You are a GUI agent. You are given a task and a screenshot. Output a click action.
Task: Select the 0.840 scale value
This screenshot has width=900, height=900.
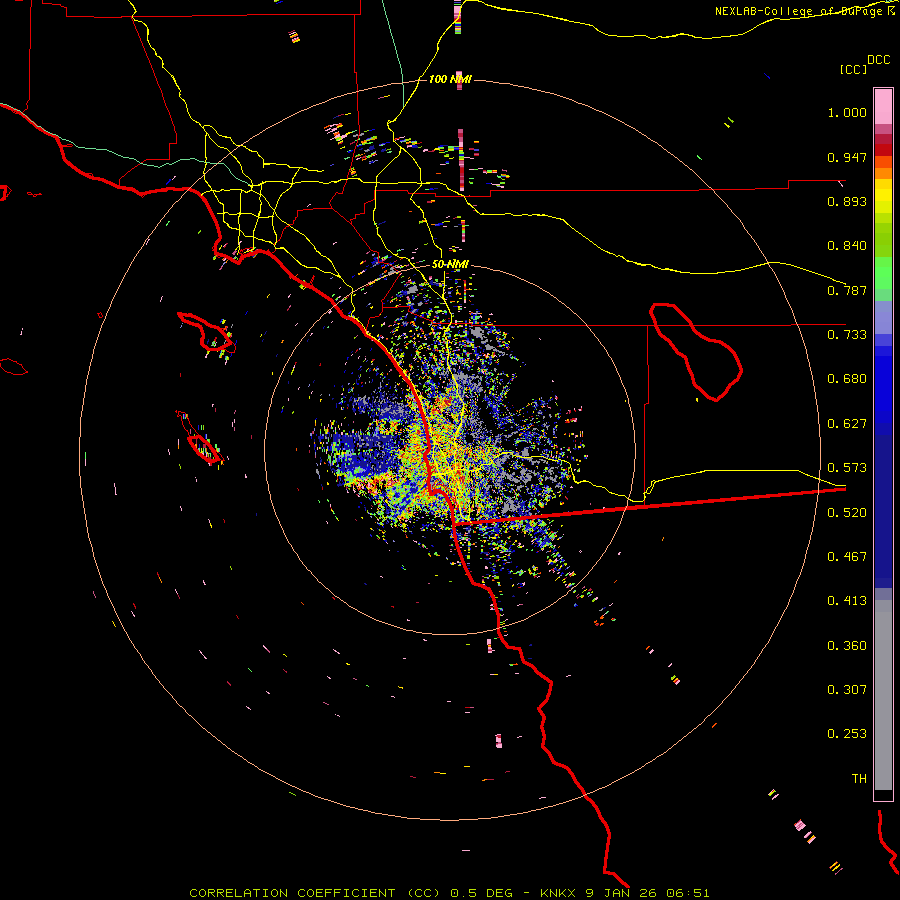pos(847,246)
